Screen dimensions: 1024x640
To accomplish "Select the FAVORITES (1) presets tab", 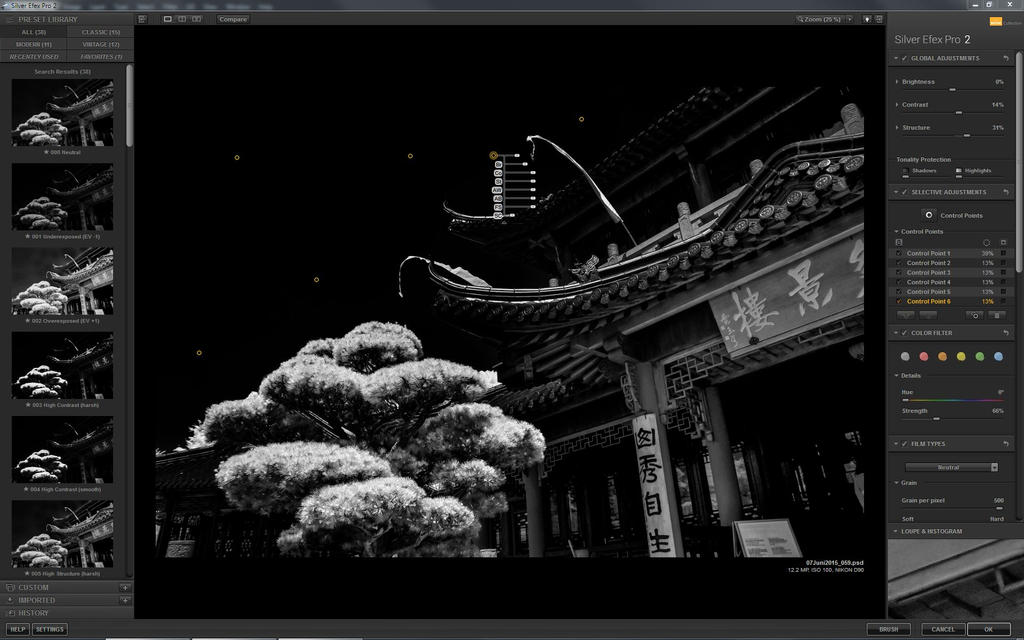I will point(101,57).
